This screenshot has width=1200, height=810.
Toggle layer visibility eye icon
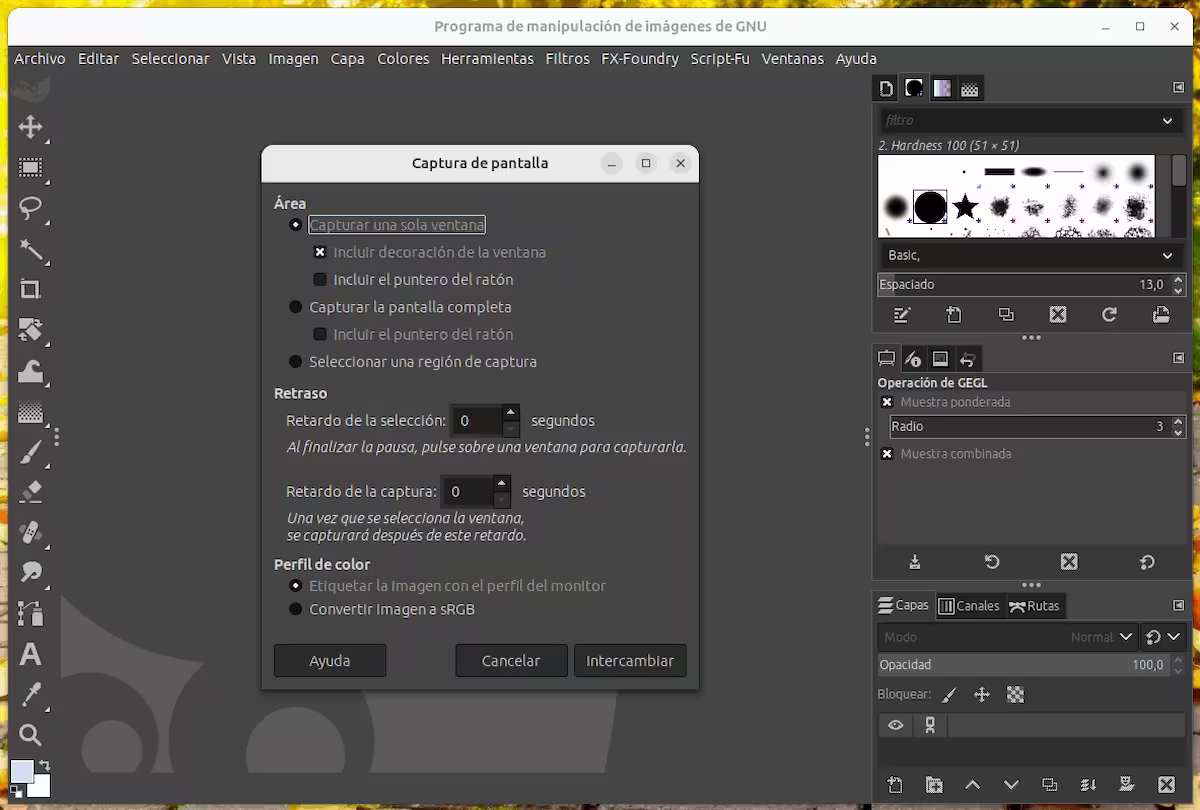tap(896, 725)
